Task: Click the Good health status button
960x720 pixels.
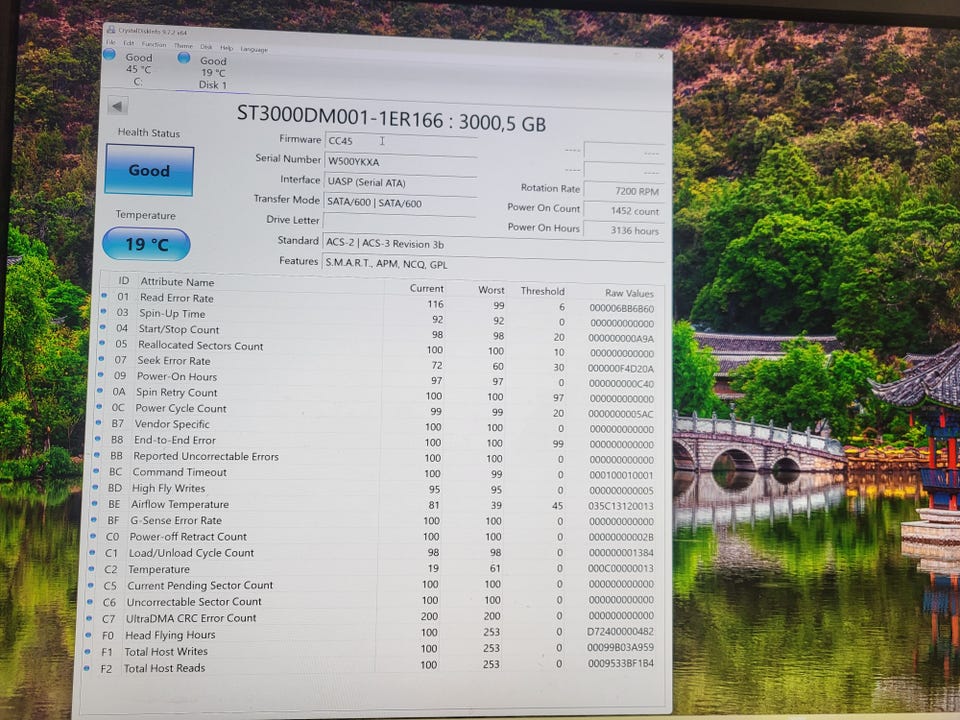Action: tap(149, 170)
